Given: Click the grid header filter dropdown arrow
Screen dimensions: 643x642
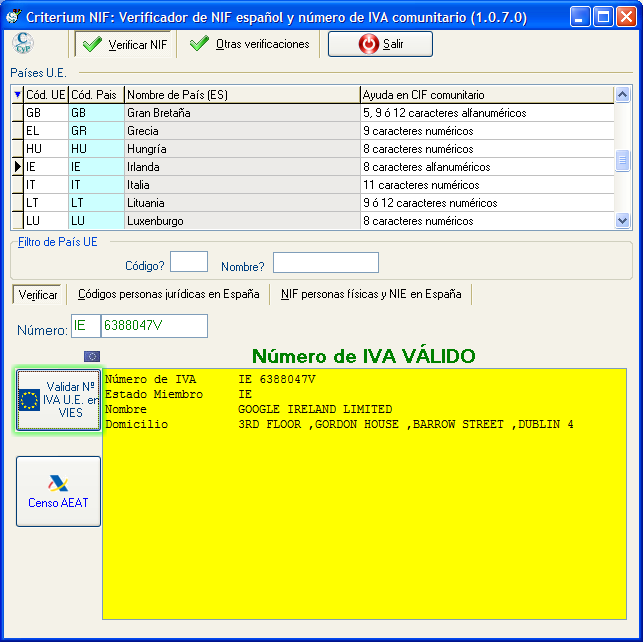Looking at the screenshot, I should coord(17,95).
